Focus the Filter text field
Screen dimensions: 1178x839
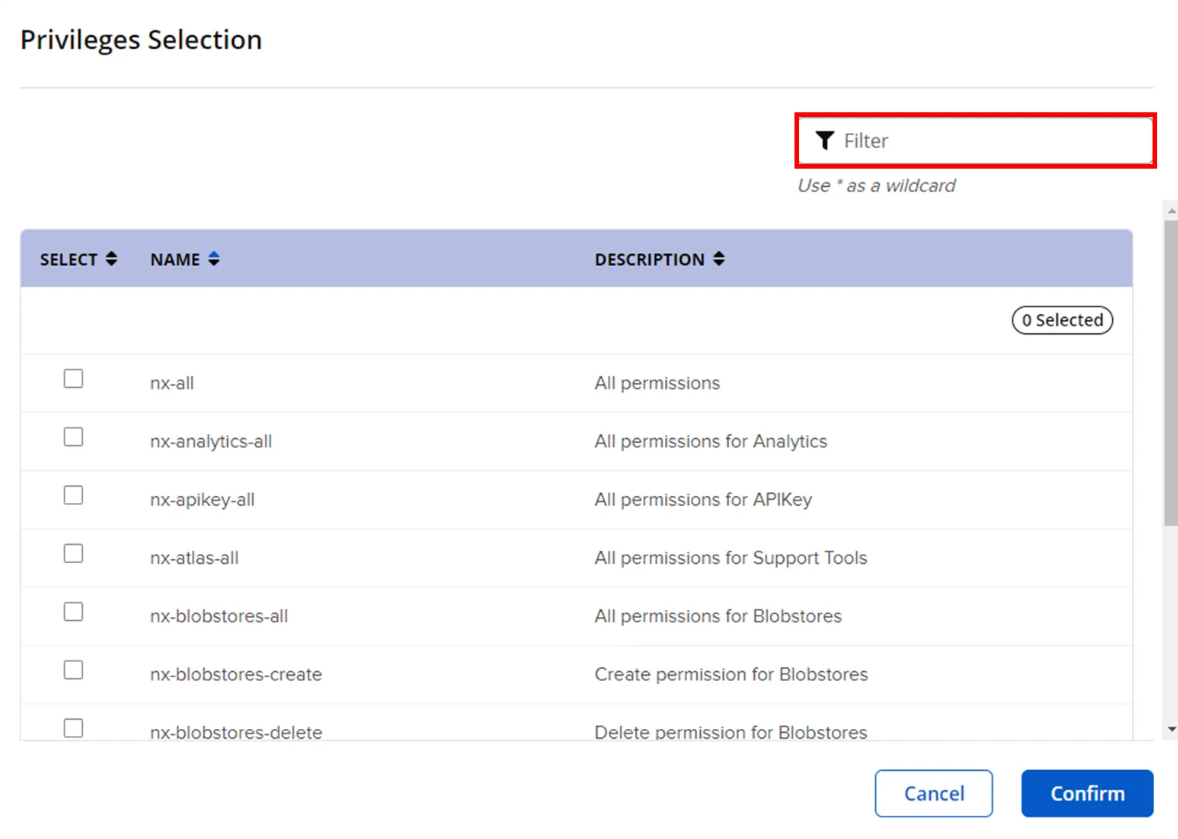976,140
